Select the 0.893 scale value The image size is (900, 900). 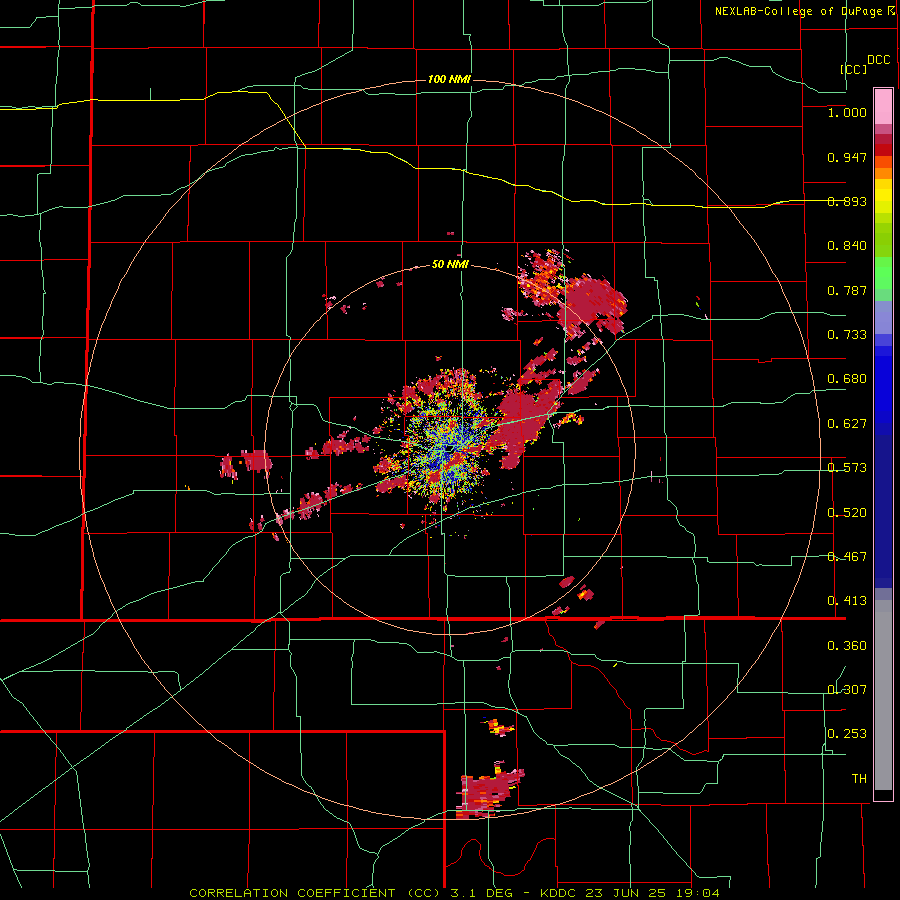(847, 201)
